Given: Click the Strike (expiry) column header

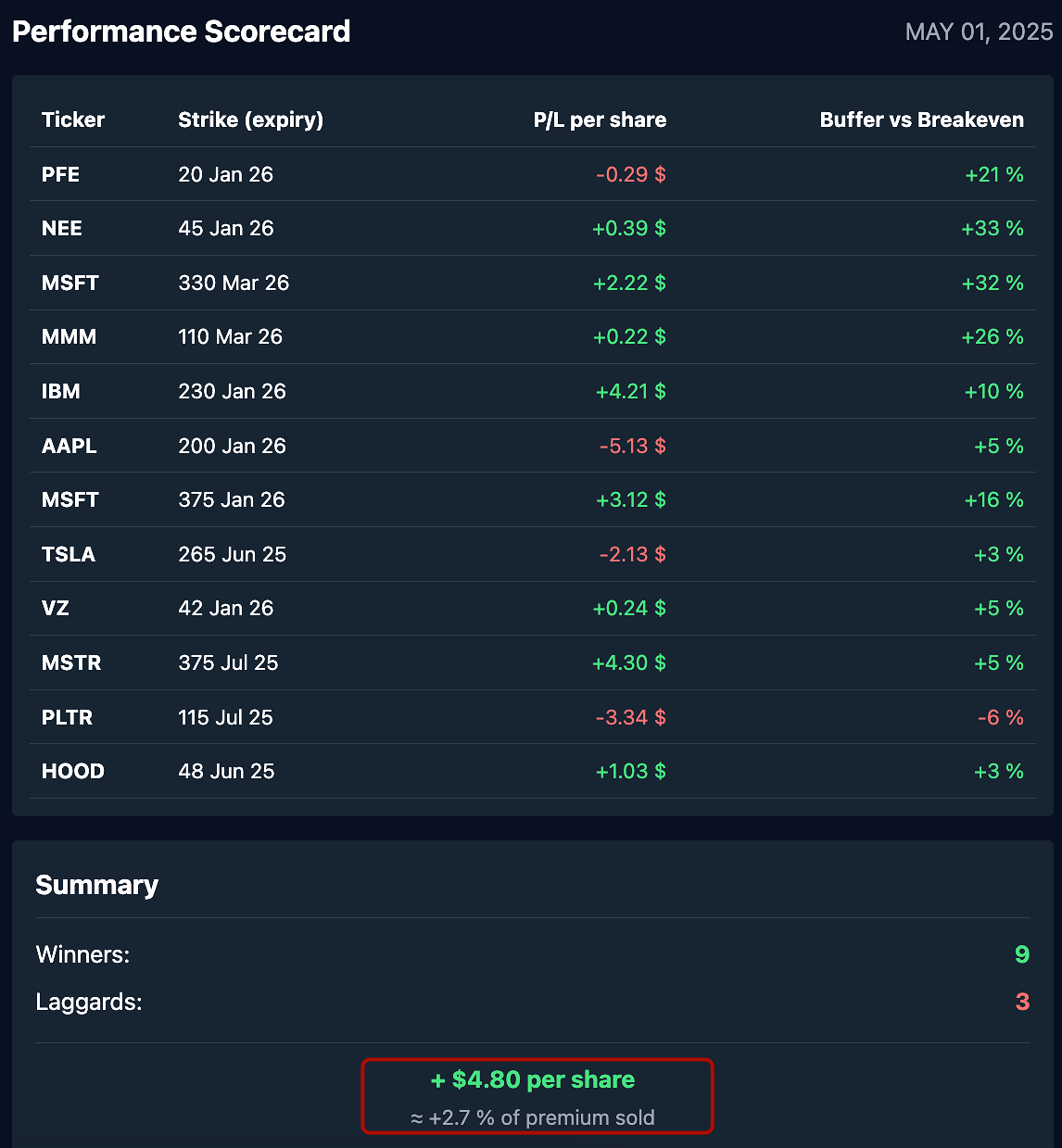Looking at the screenshot, I should point(251,120).
